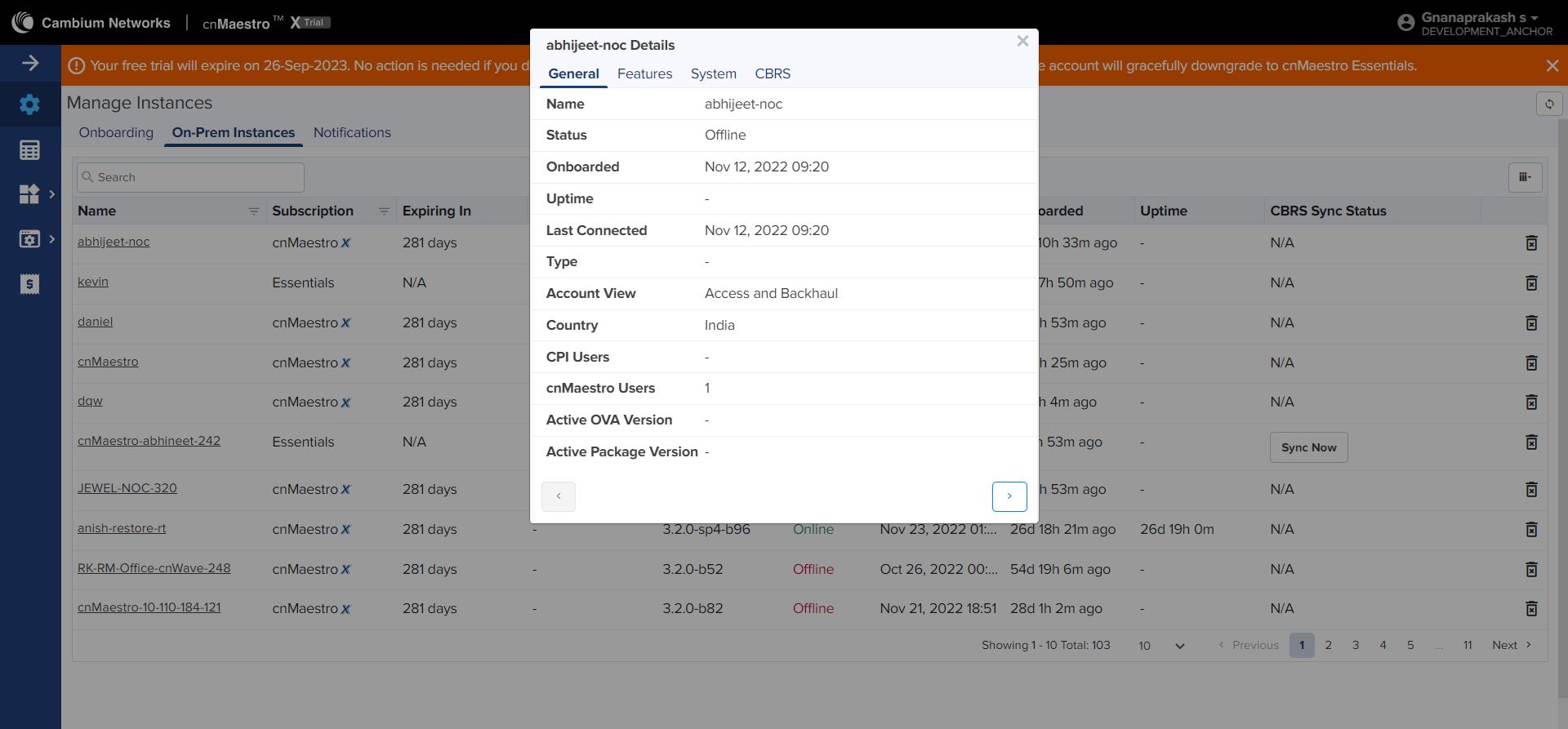Viewport: 1568px width, 729px height.
Task: Open the widgets icon in sidebar
Action: point(29,193)
